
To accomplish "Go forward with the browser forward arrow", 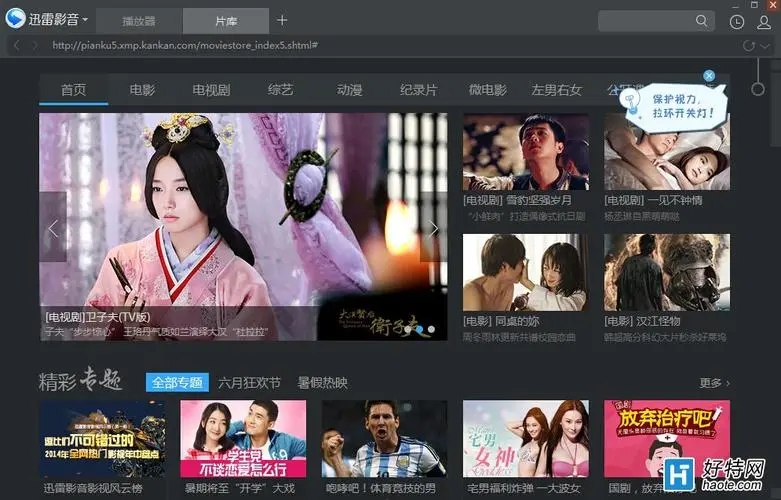I will pos(34,46).
